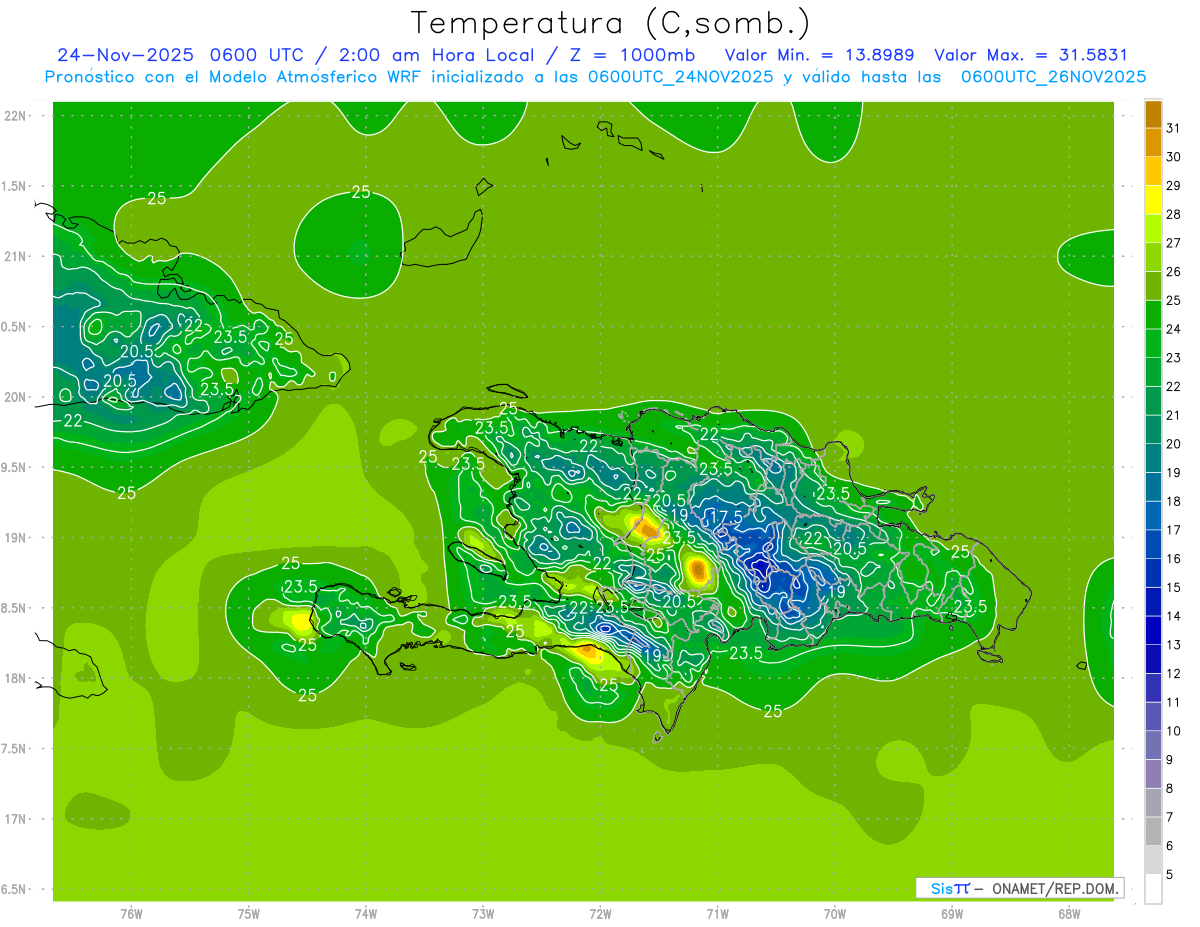Image resolution: width=1200 pixels, height=927 pixels.
Task: Click the legend scale value "9"
Action: (x=1170, y=760)
